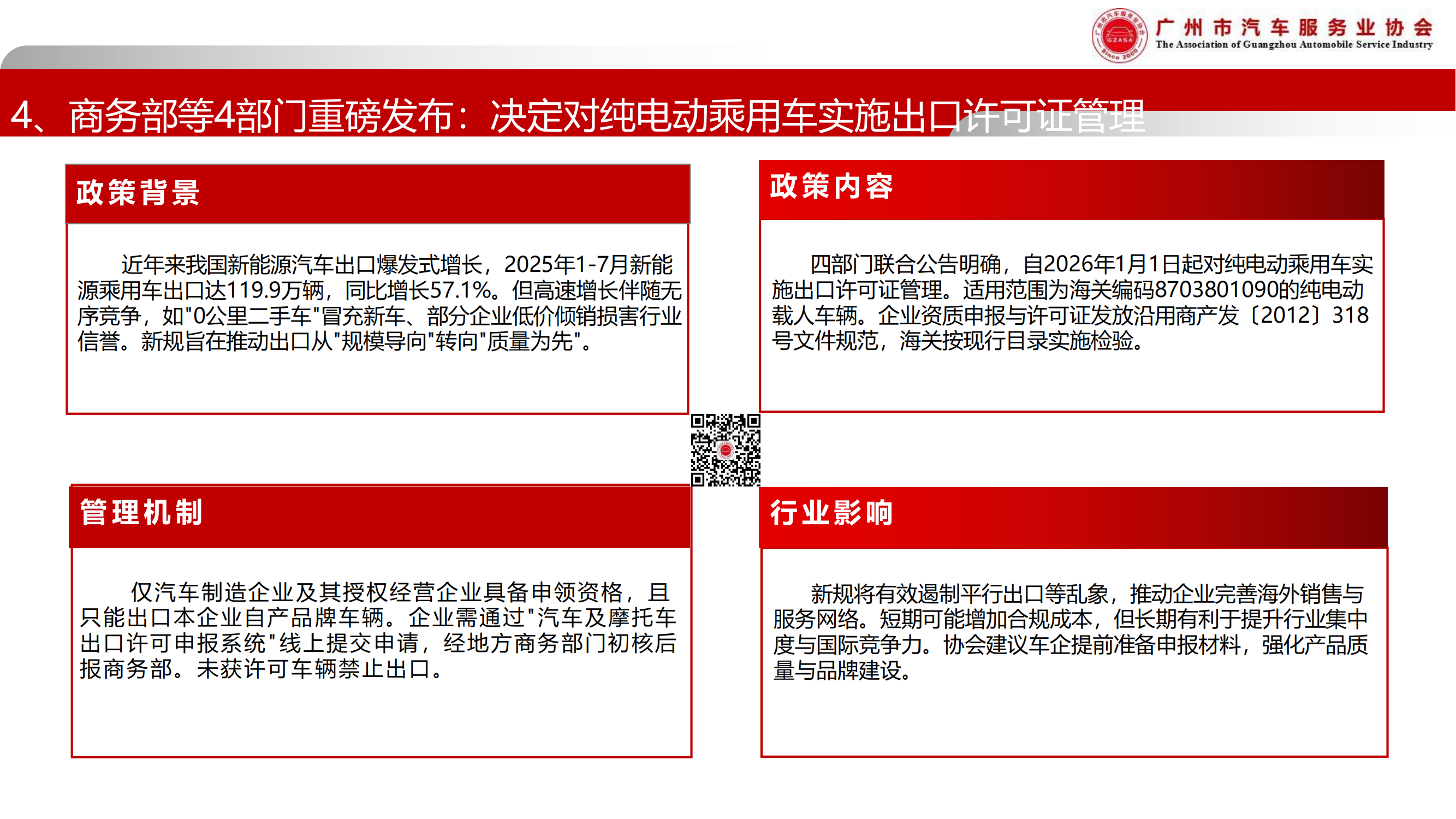Click the 管理机制 section header

click(141, 512)
